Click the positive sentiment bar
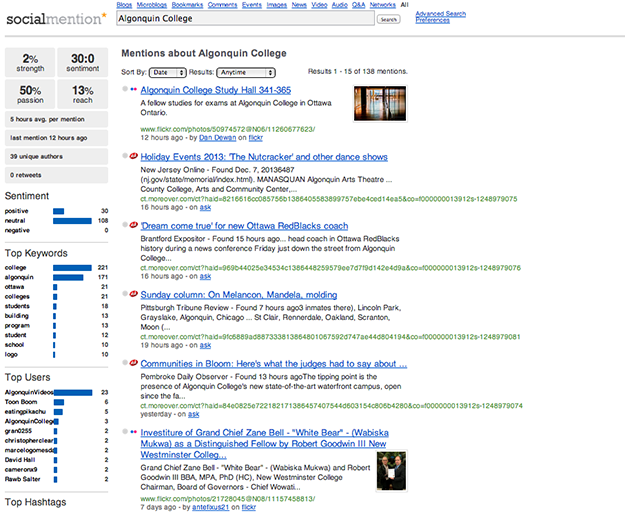 [59, 211]
